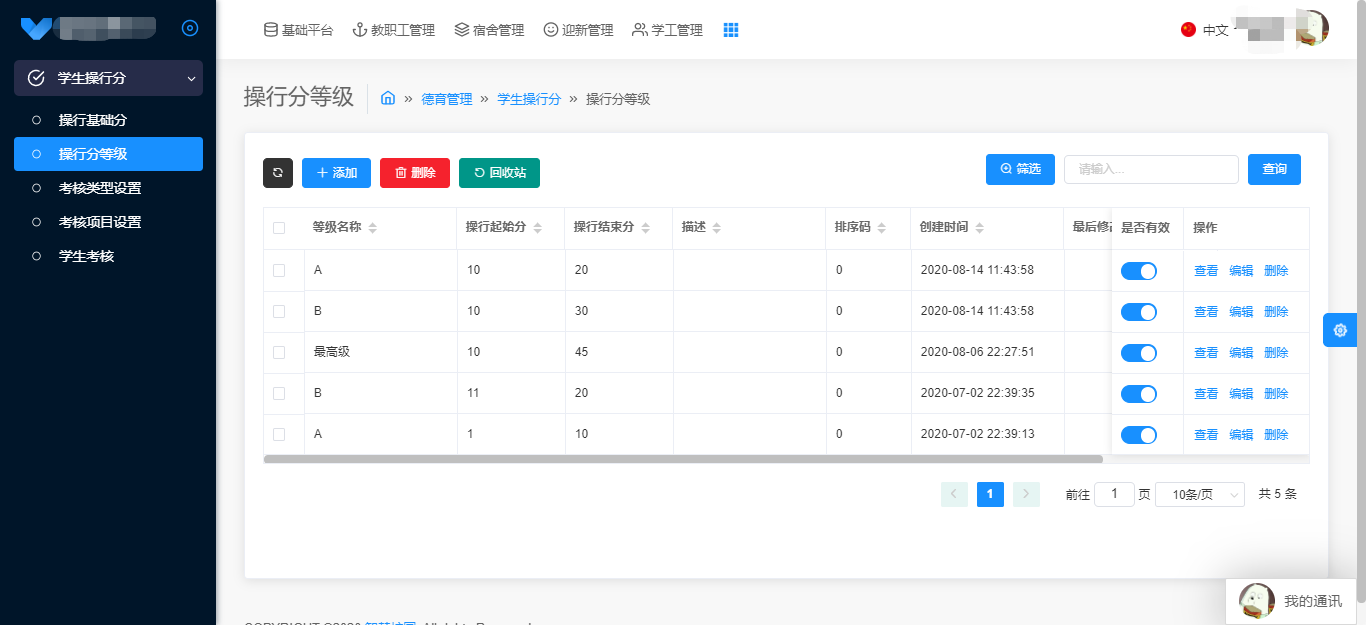This screenshot has width=1366, height=625.
Task: Sort by 排序码 column arrows
Action: [880, 228]
